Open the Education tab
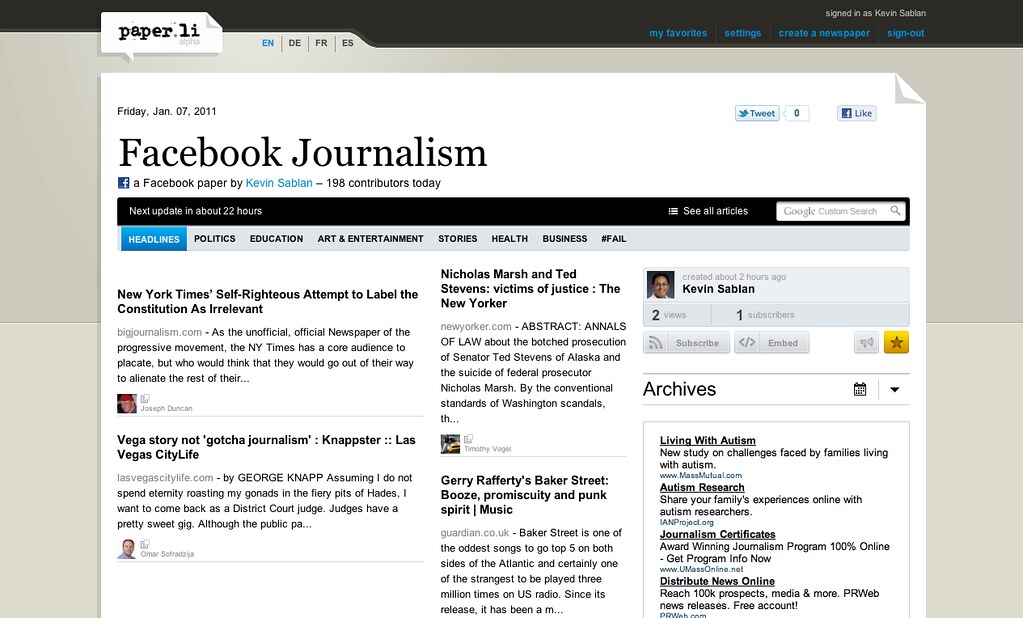 (277, 239)
